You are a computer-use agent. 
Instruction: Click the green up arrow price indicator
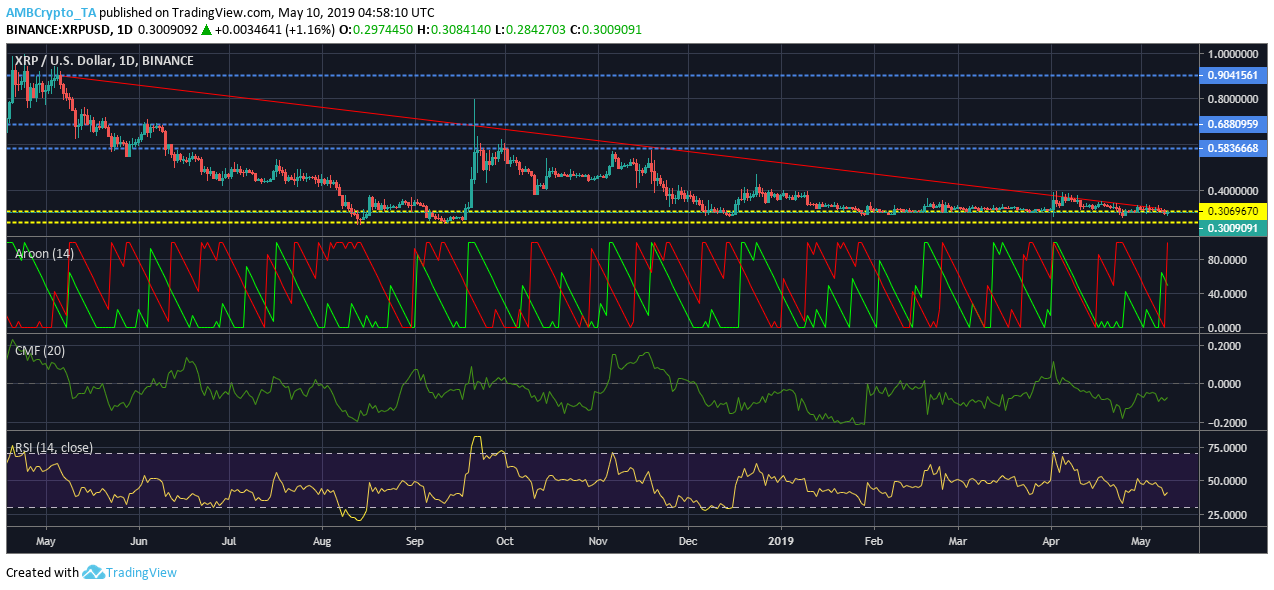205,30
